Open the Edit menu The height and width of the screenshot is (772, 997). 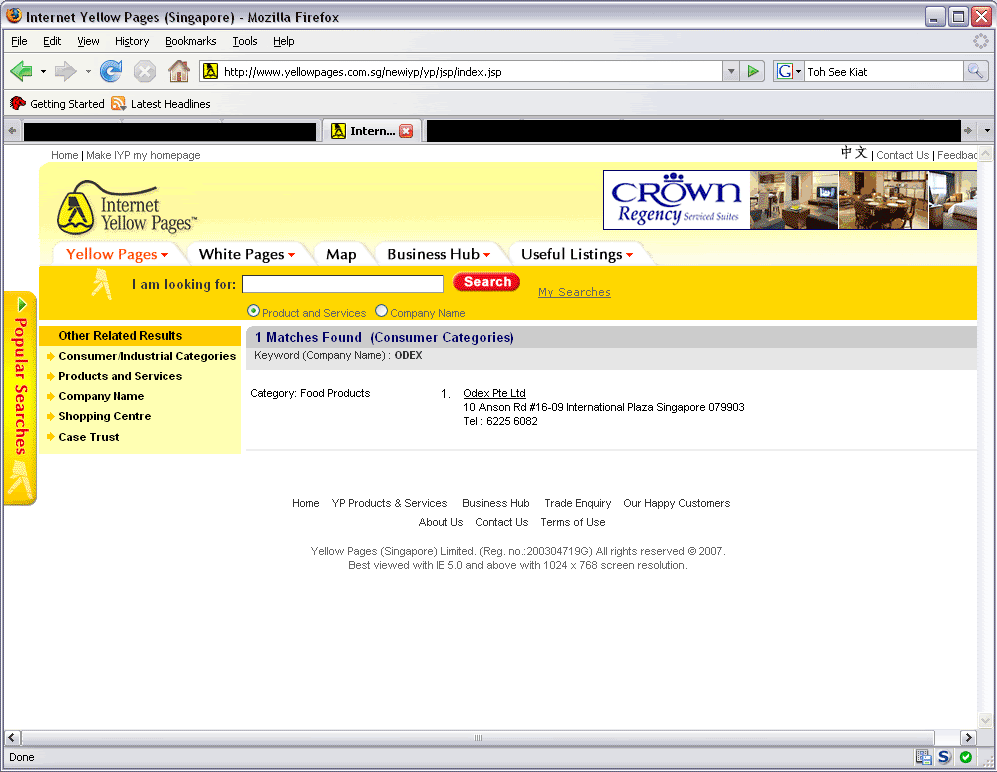point(52,41)
